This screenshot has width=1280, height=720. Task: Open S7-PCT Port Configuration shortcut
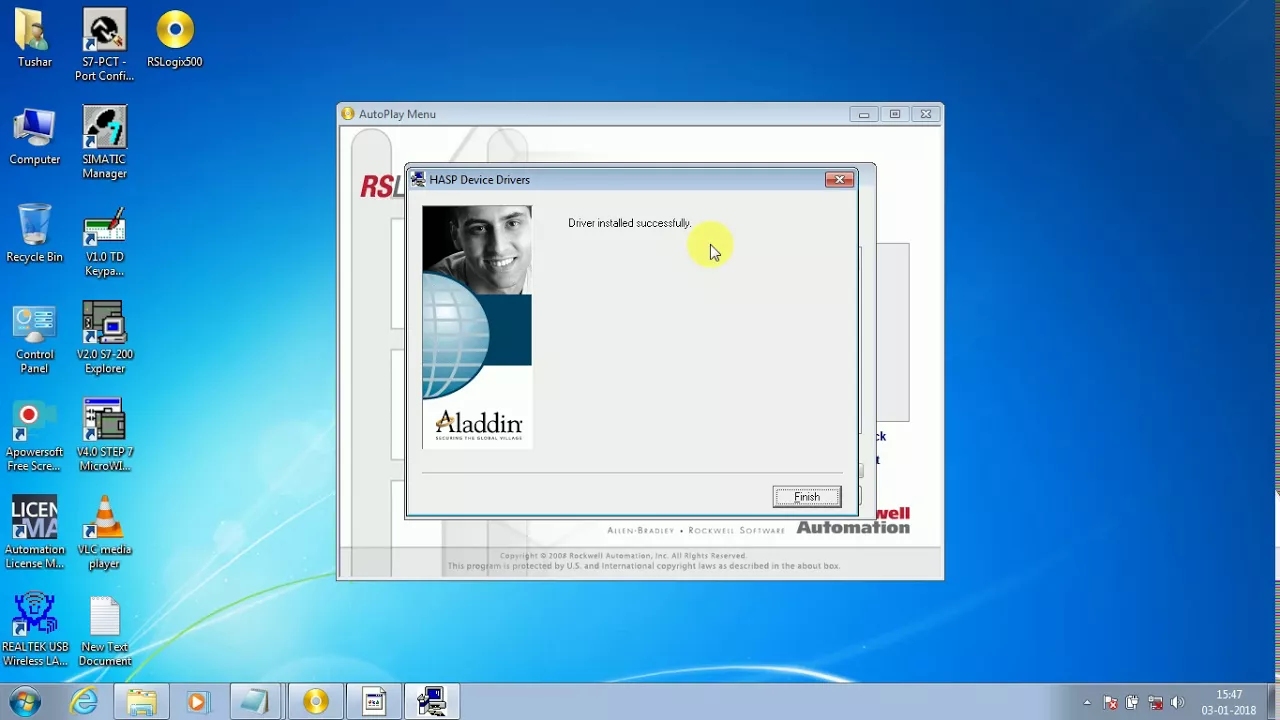(104, 45)
